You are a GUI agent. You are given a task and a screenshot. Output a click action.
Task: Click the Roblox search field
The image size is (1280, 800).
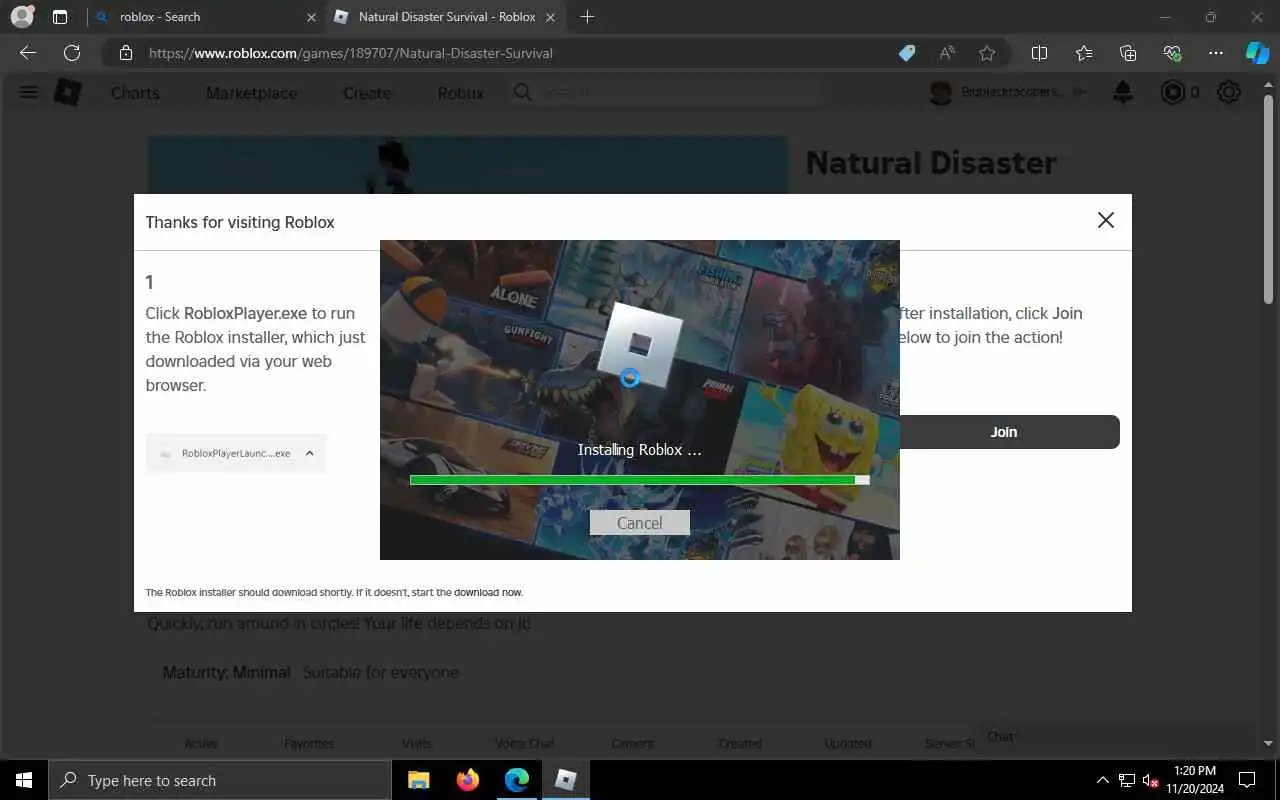pyautogui.click(x=665, y=92)
